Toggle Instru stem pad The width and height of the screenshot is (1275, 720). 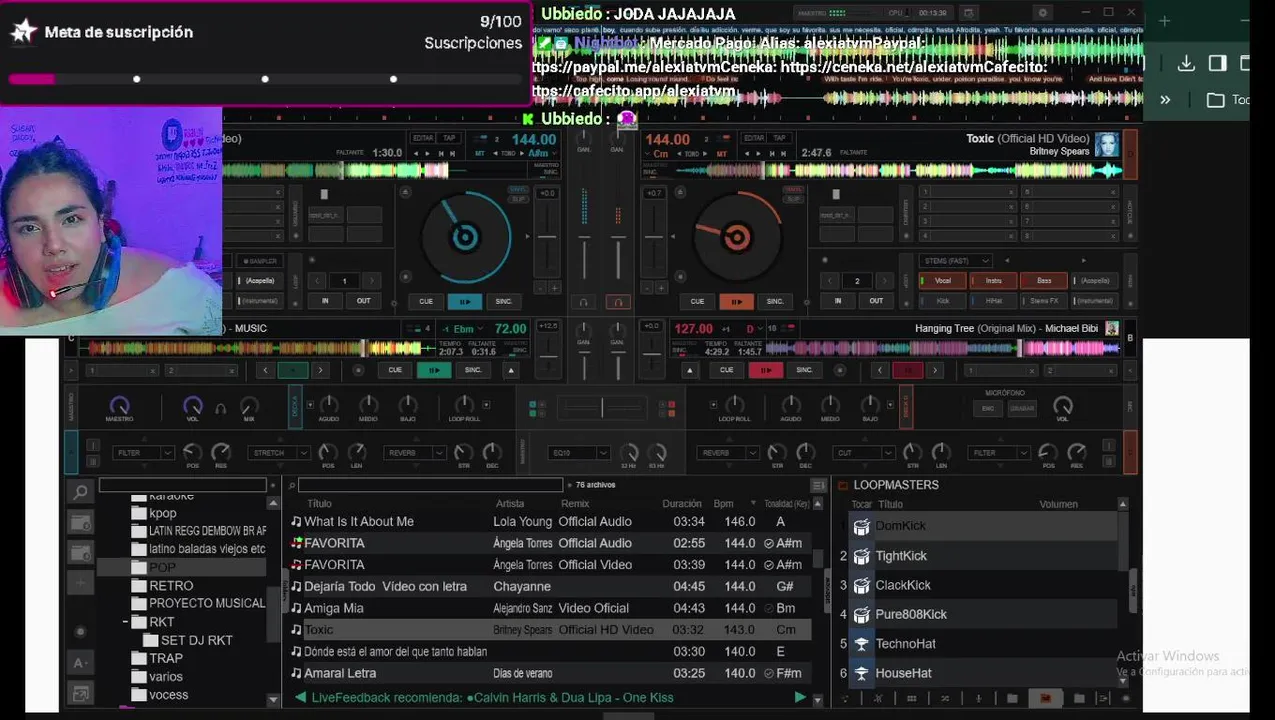(x=993, y=281)
